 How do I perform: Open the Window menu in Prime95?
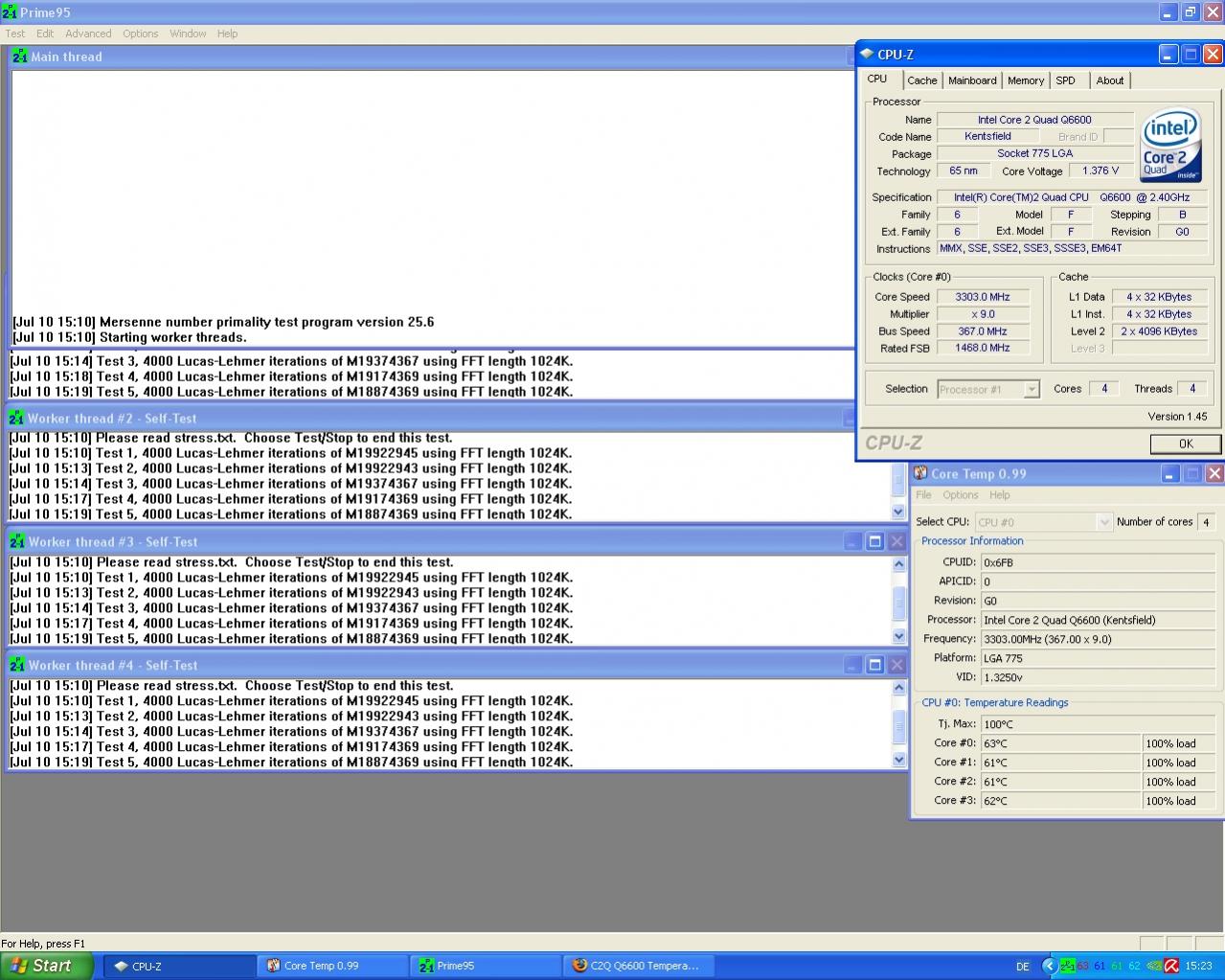pos(188,34)
